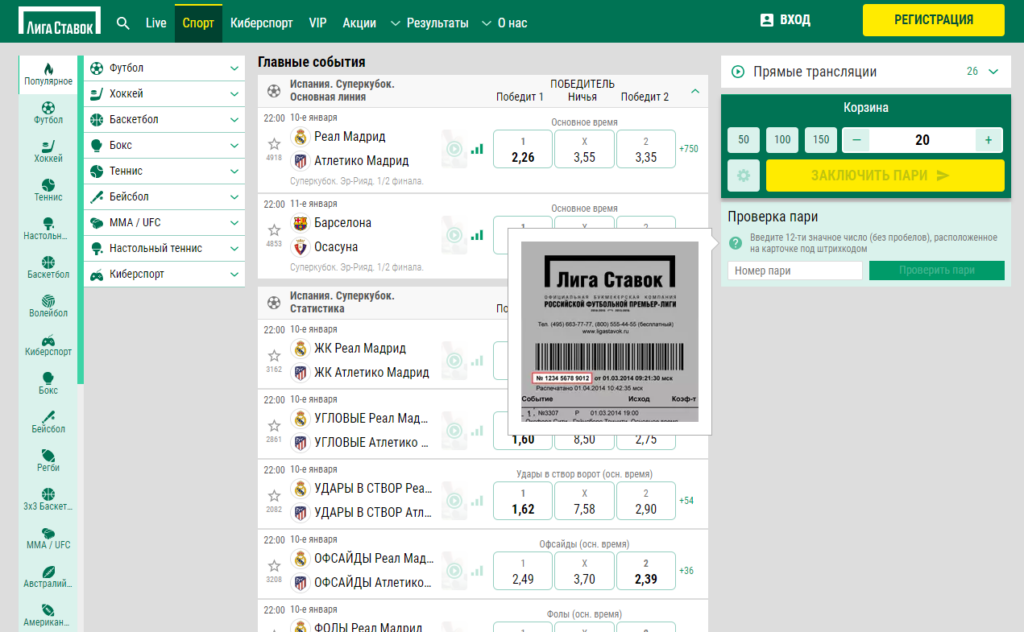Click the help question mark in Проверка пари
Viewport: 1024px width, 632px height.
[735, 243]
